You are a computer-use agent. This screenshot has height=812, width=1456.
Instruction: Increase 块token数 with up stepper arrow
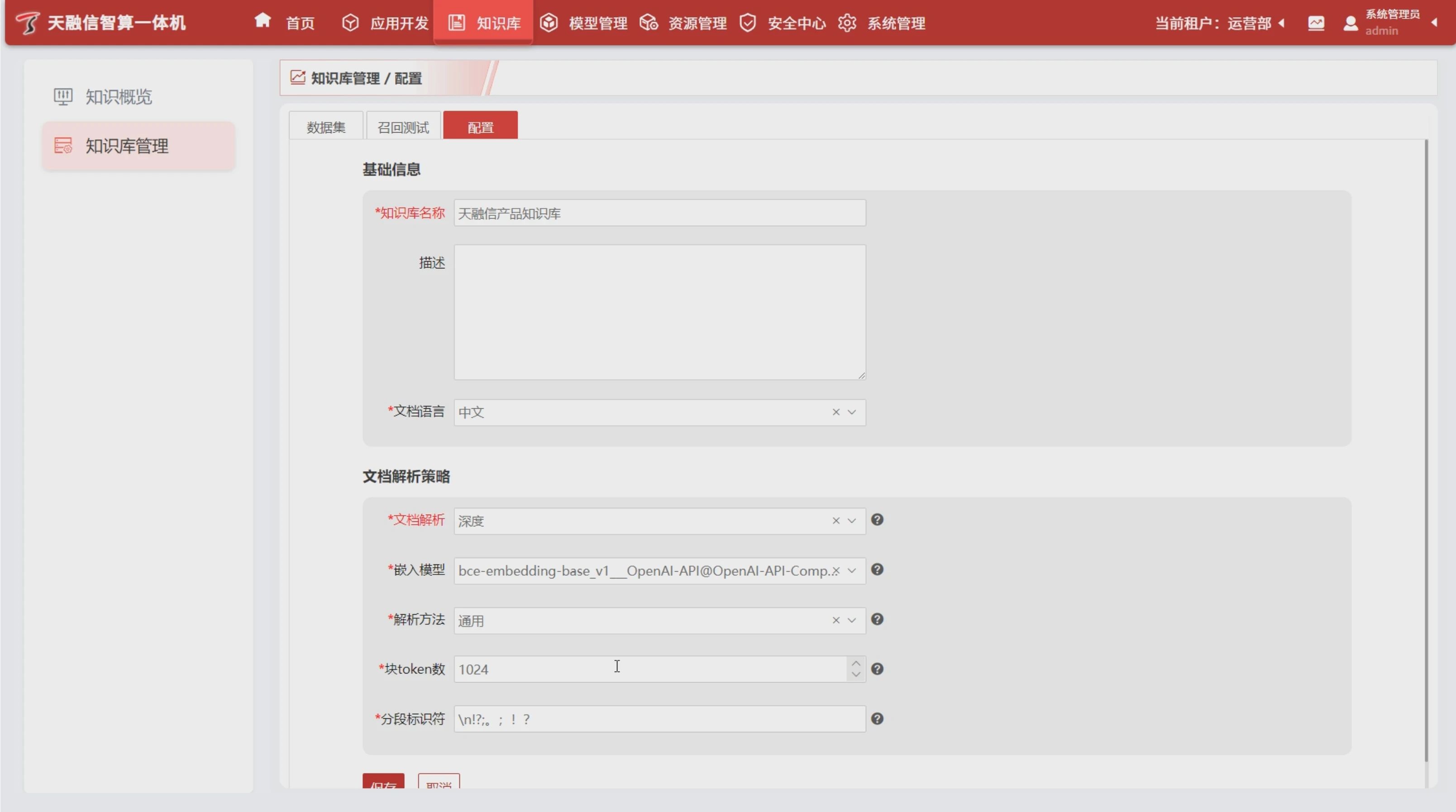click(x=856, y=663)
